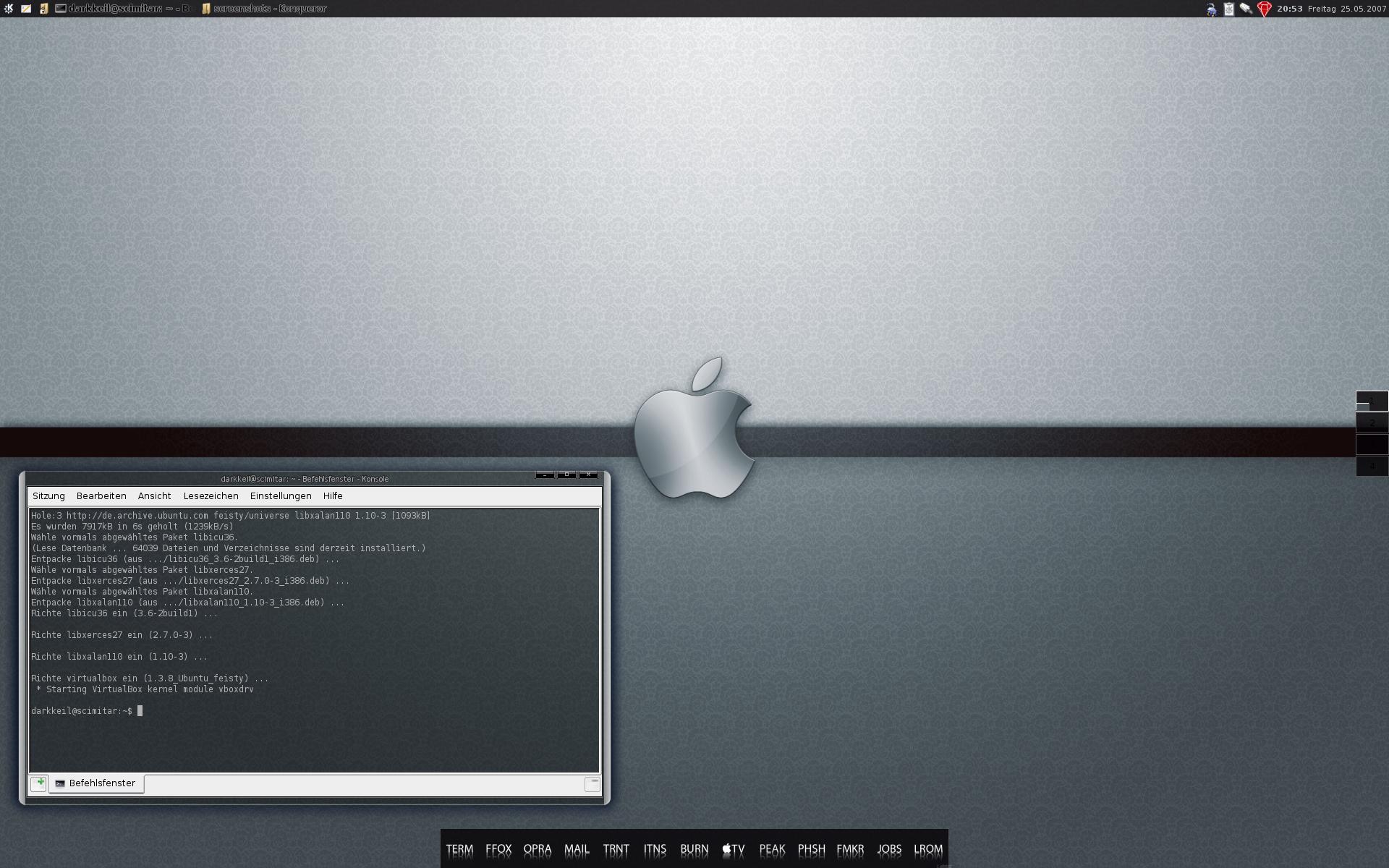Click the Konsole title bar text
This screenshot has height=868, width=1389.
pos(305,479)
